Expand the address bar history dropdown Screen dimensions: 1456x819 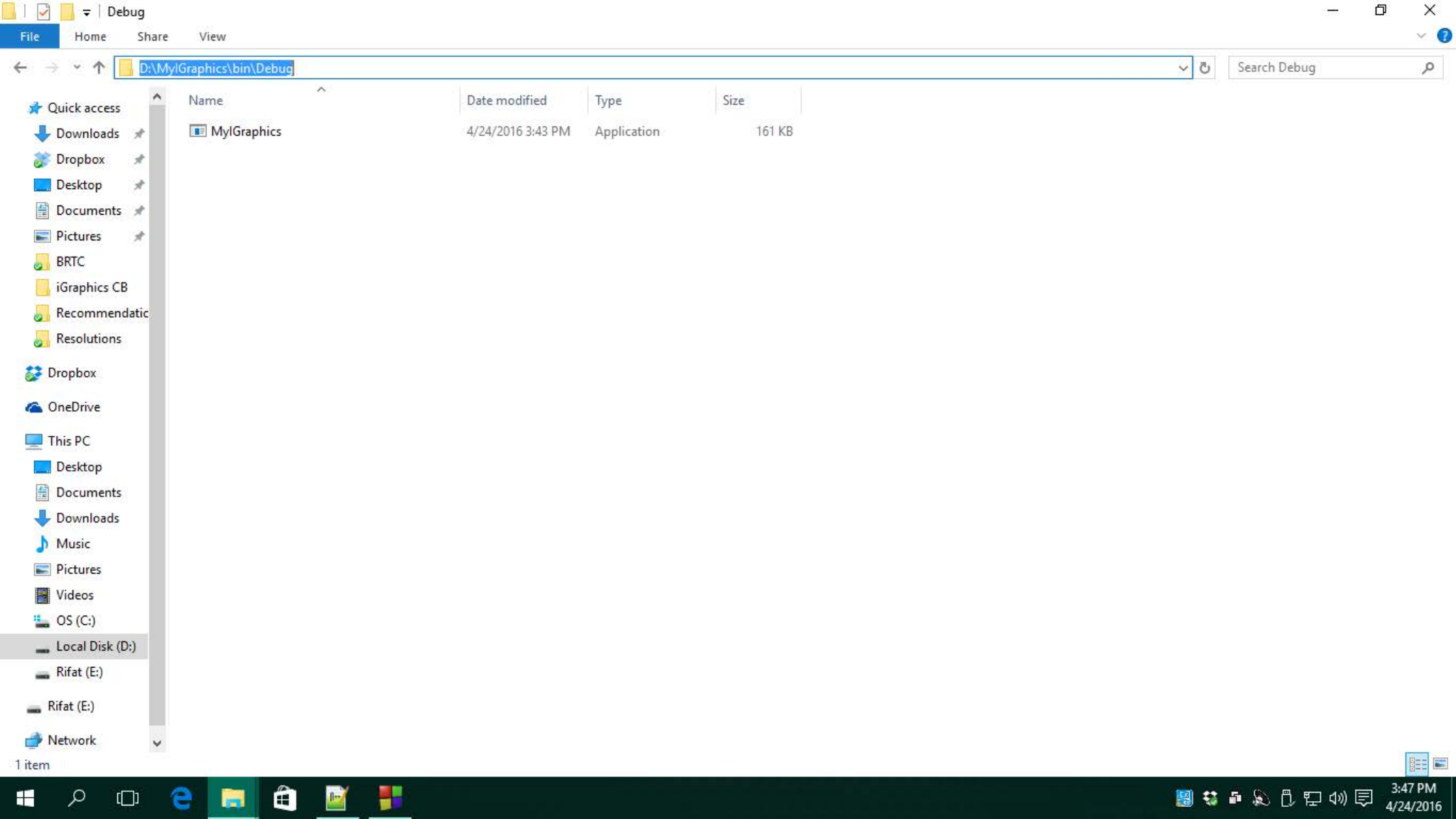1182,68
